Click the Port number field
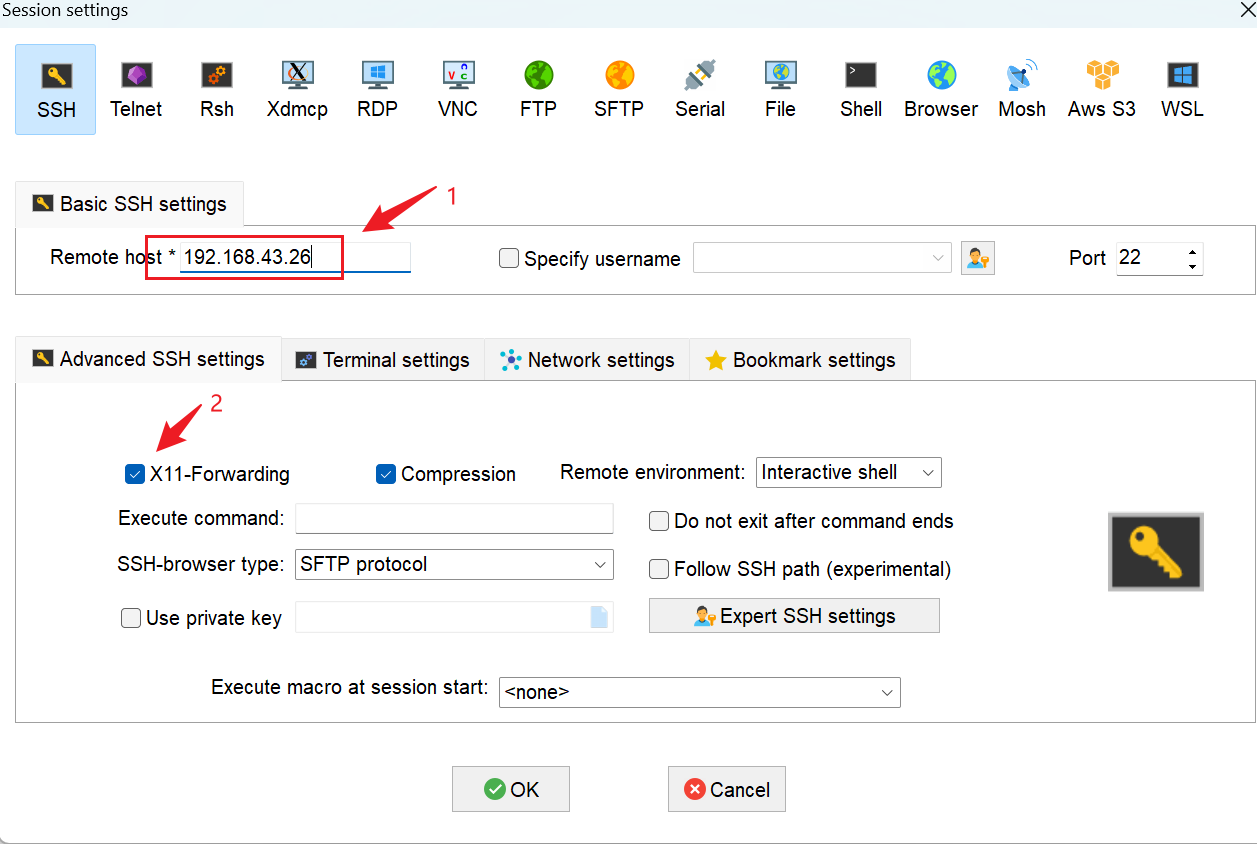The height and width of the screenshot is (844, 1257). pyautogui.click(x=1149, y=258)
